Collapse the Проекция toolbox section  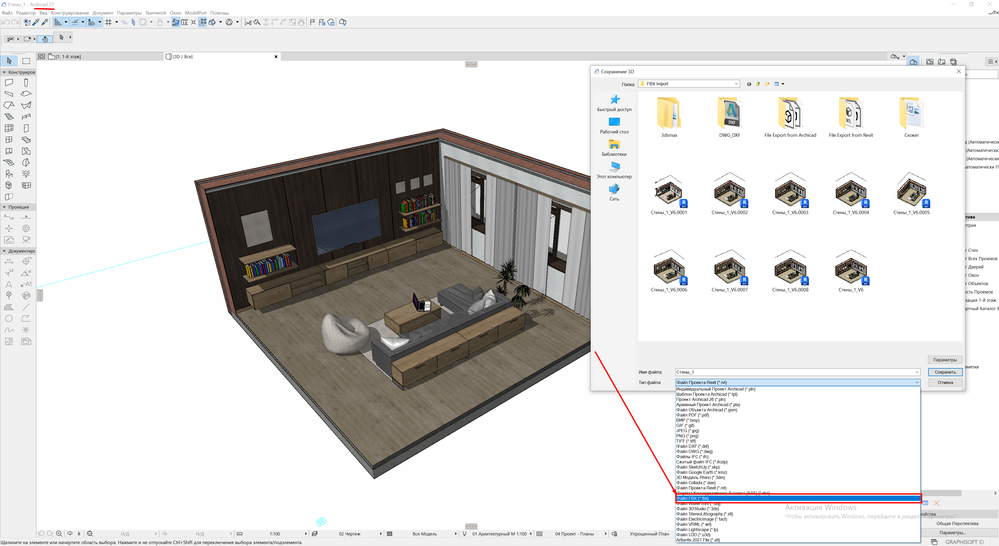click(x=4, y=207)
